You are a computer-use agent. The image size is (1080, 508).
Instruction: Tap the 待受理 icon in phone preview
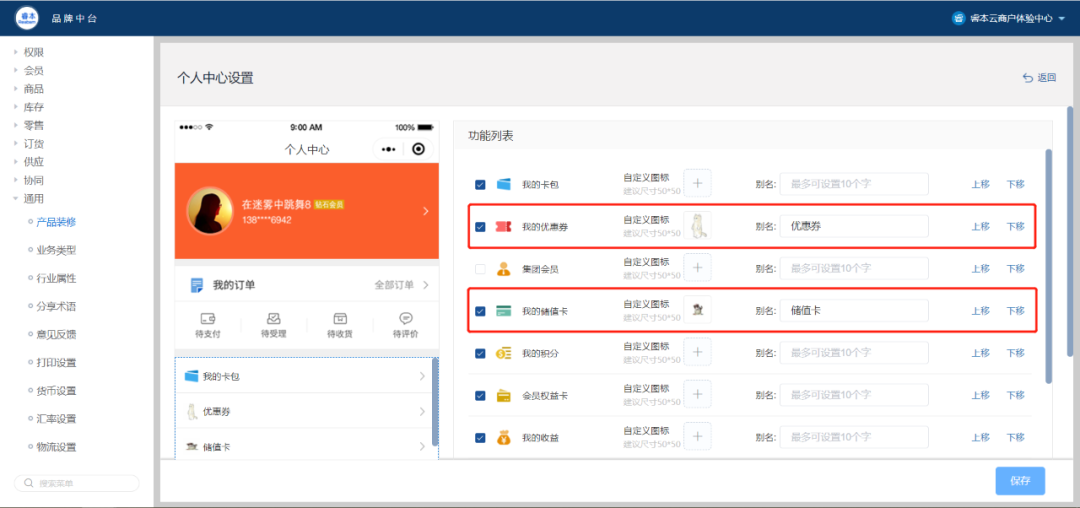click(273, 319)
